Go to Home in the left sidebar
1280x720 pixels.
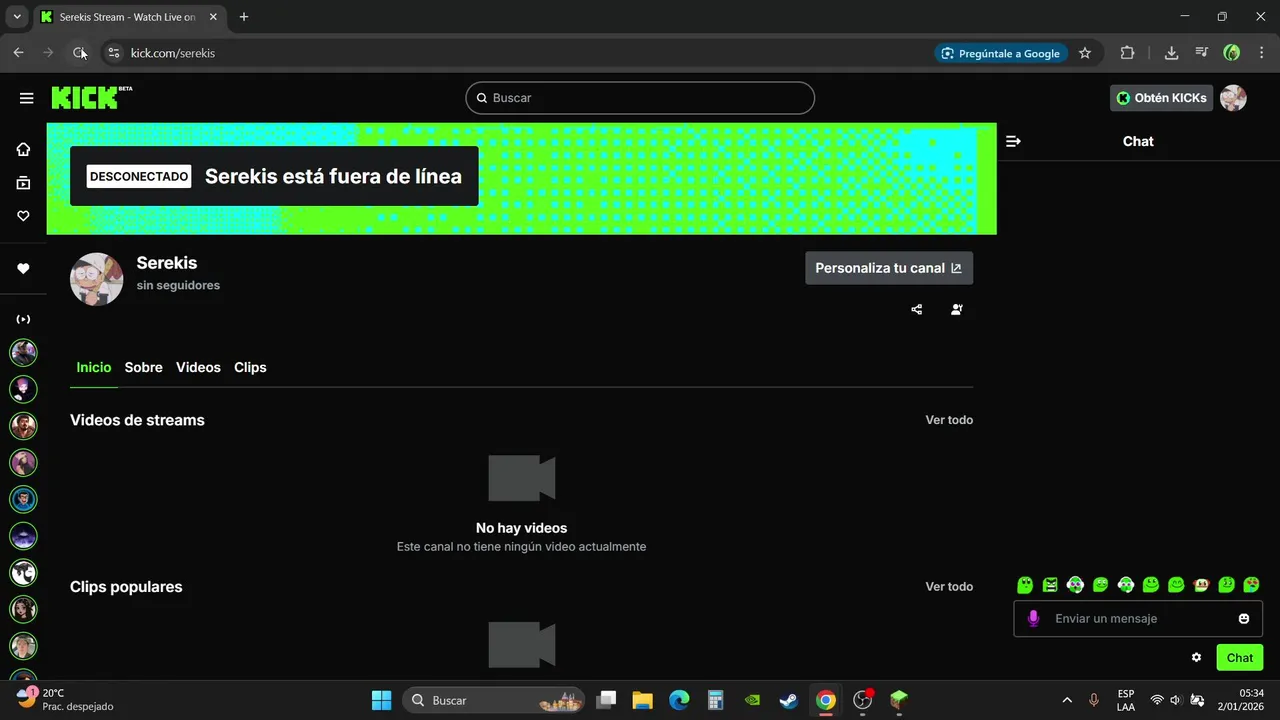23,149
